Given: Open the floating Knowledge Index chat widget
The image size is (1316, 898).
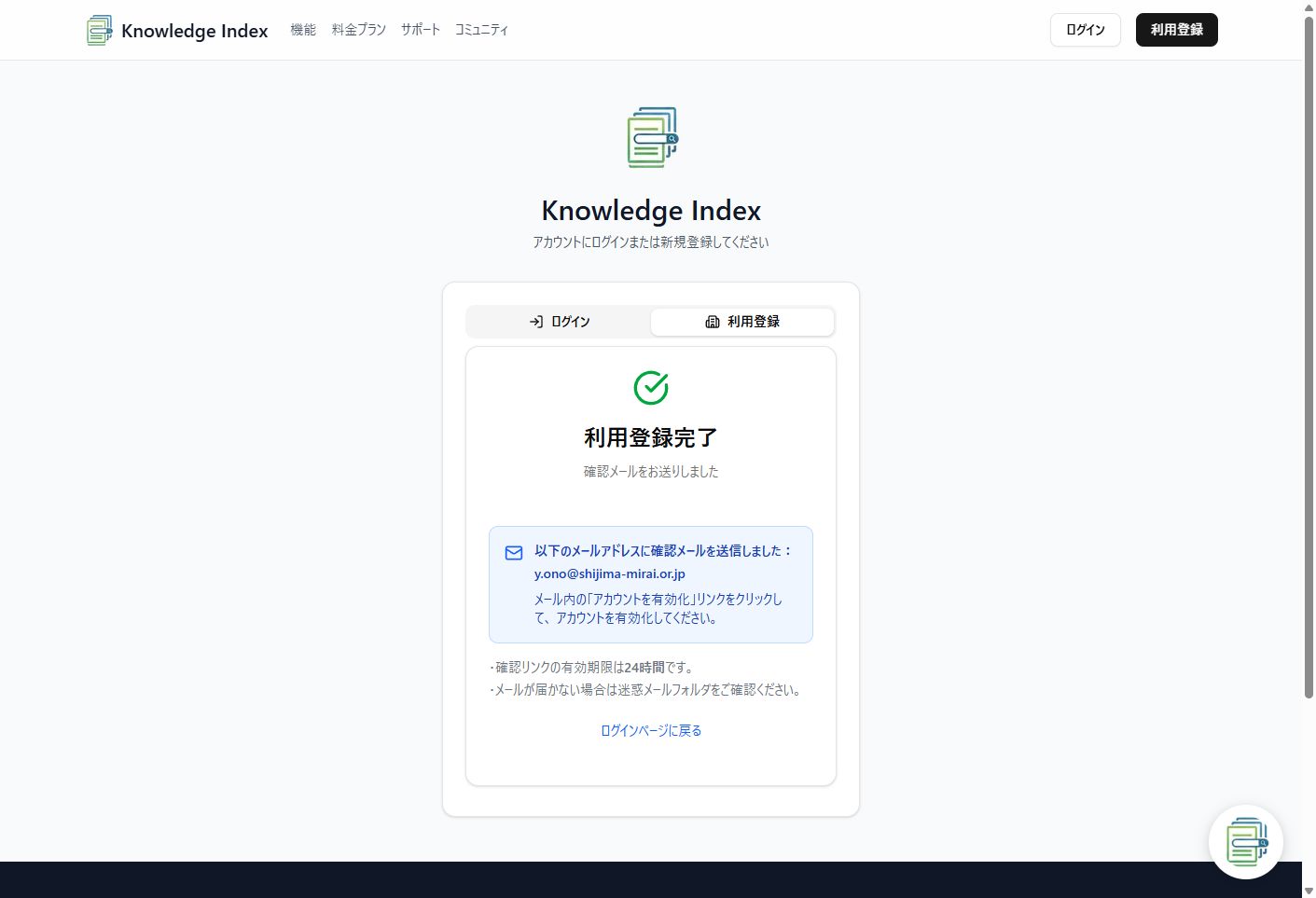Looking at the screenshot, I should tap(1246, 842).
